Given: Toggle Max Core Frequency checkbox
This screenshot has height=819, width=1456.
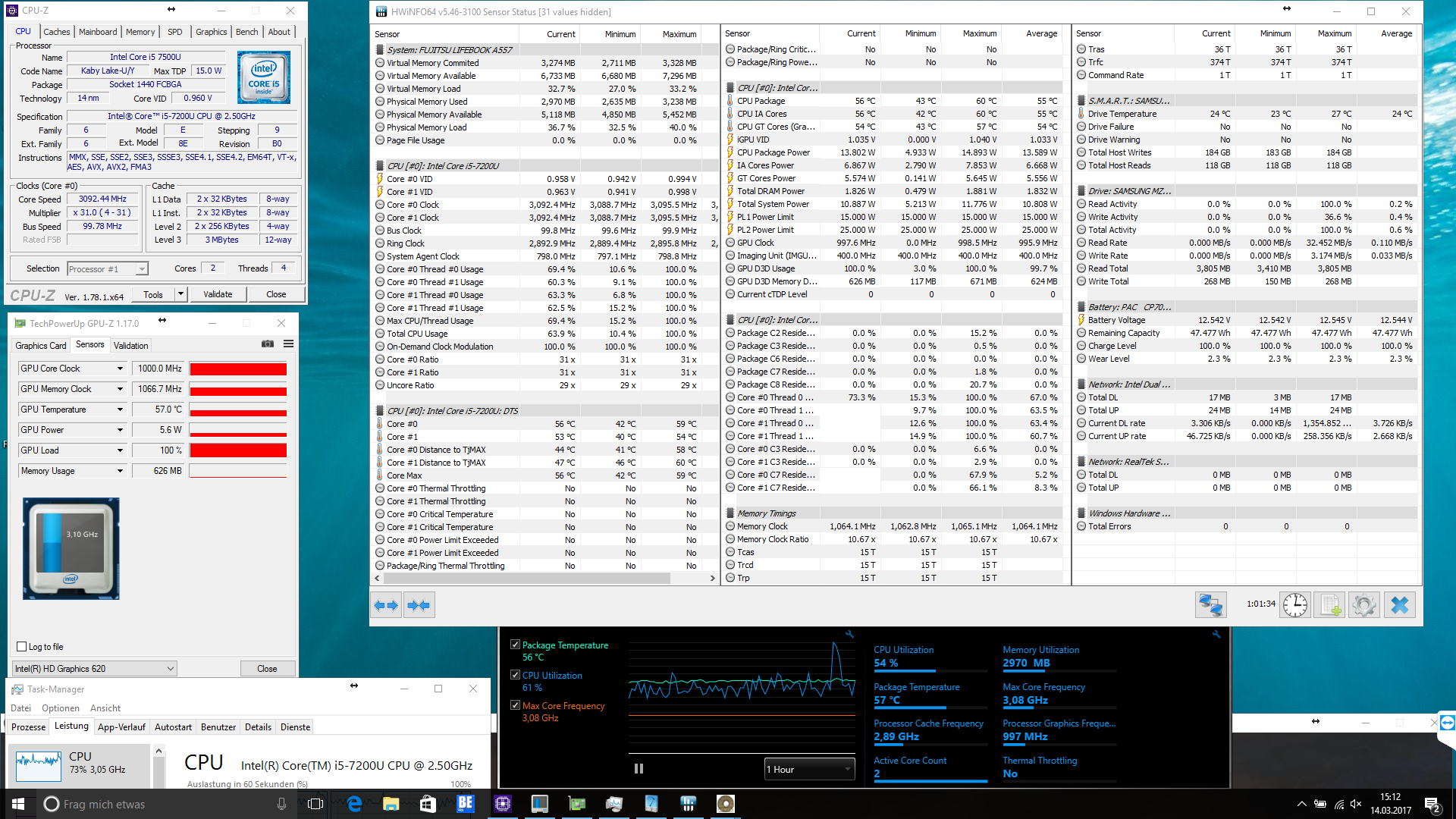Looking at the screenshot, I should click(515, 705).
